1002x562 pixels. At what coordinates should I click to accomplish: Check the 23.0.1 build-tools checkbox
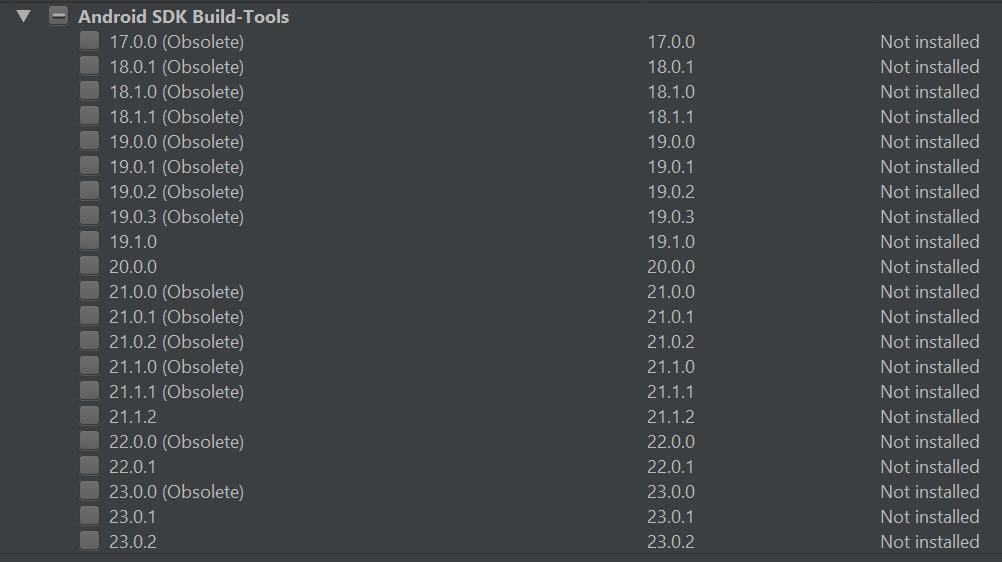tap(90, 516)
